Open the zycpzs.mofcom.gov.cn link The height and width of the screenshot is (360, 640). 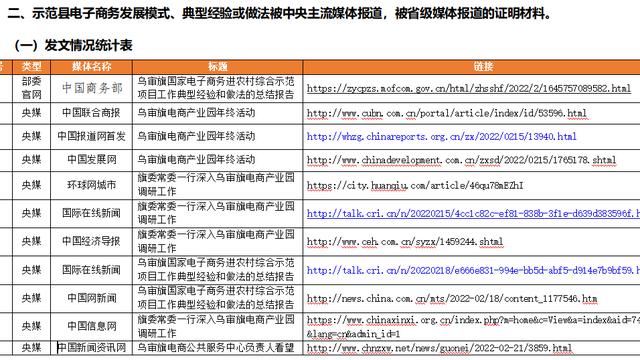pos(469,89)
